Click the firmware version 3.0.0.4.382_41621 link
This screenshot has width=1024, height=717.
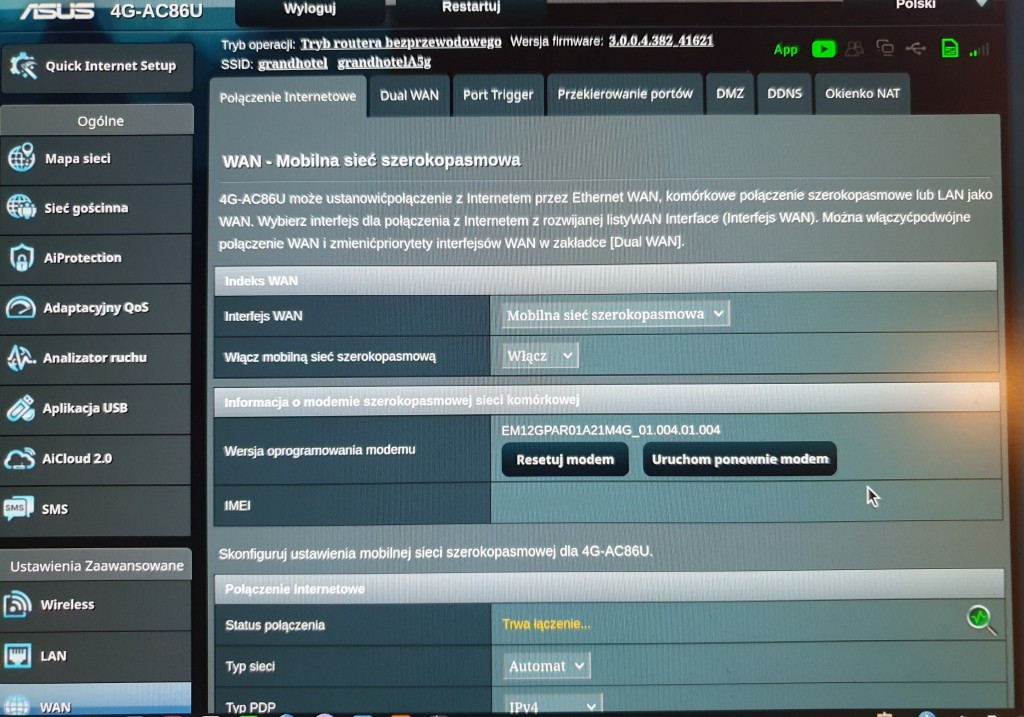pyautogui.click(x=660, y=42)
